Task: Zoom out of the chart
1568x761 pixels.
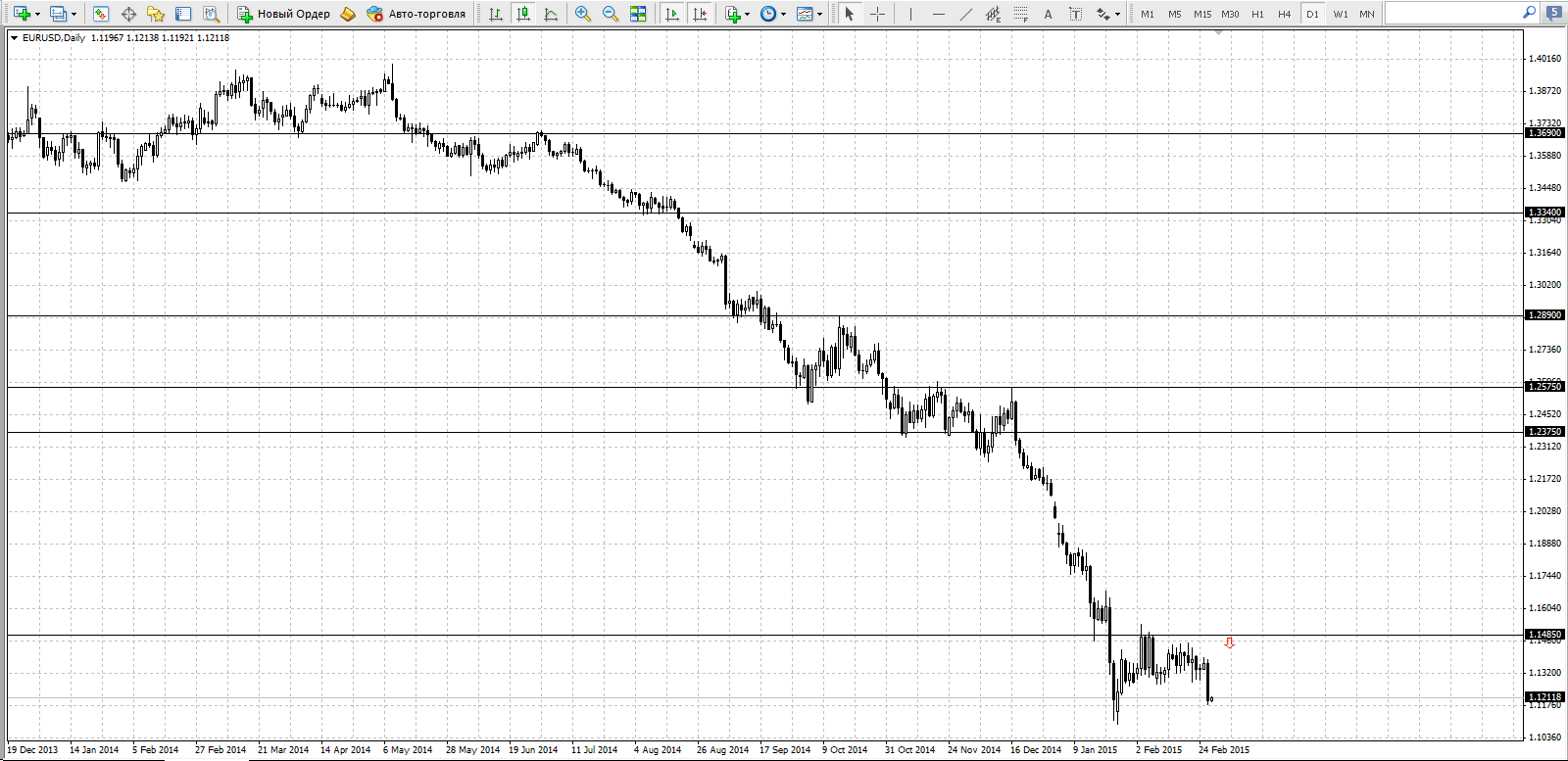Action: (611, 14)
